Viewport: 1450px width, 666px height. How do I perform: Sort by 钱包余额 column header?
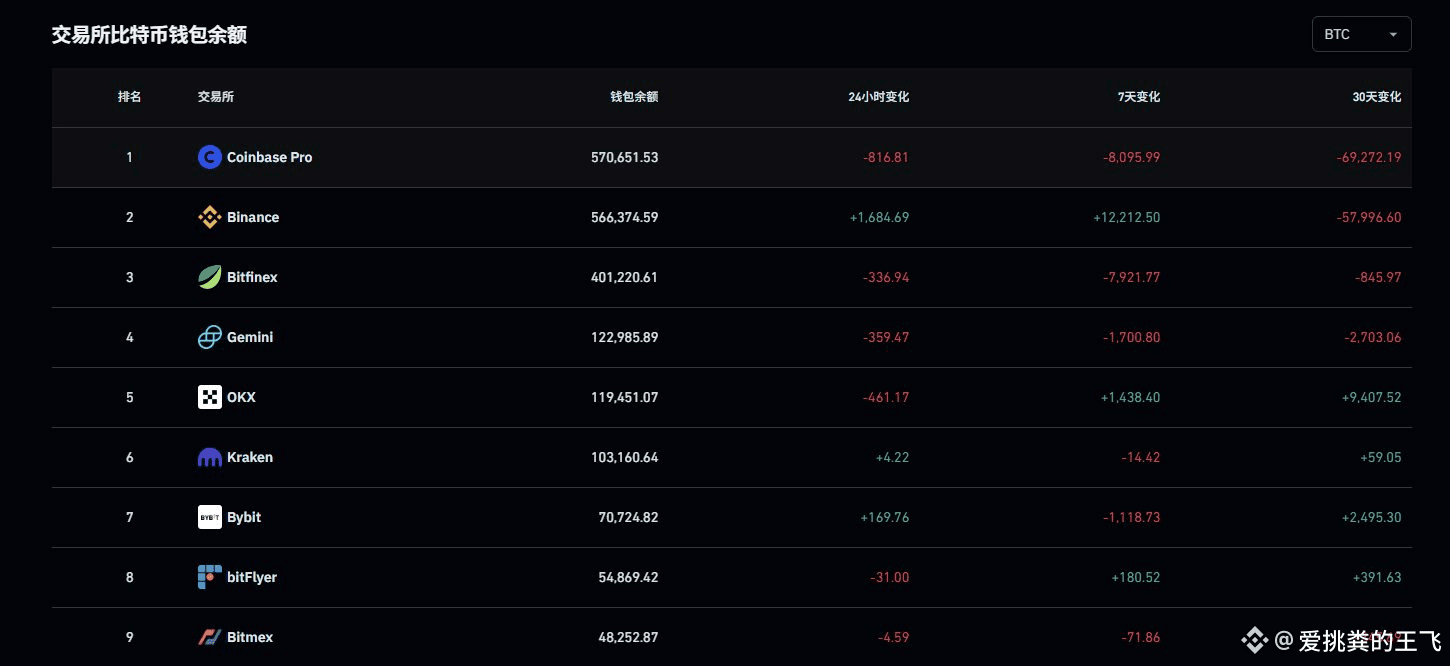pos(634,97)
